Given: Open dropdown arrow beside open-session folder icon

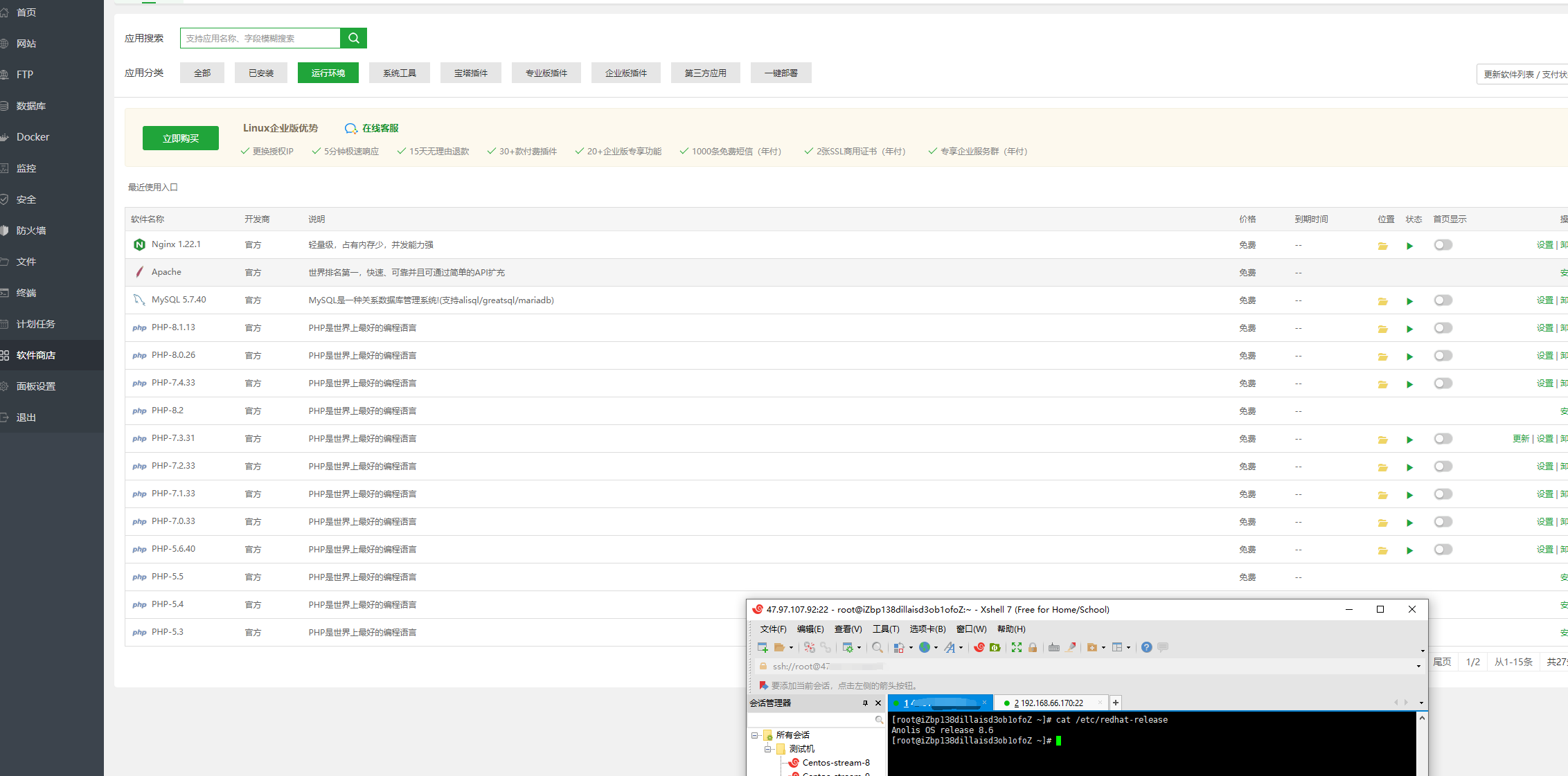Looking at the screenshot, I should 791,648.
